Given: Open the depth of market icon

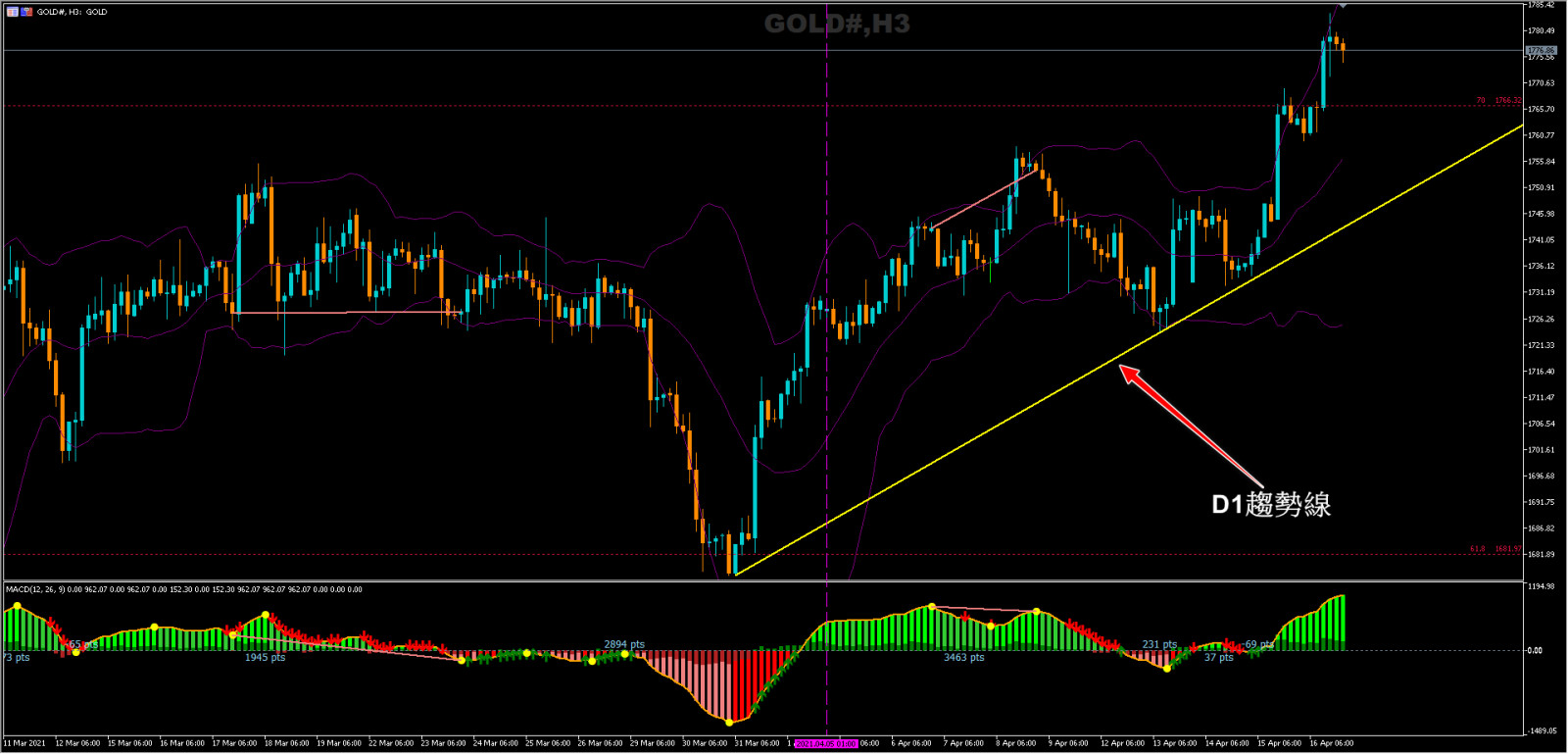Looking at the screenshot, I should click(x=12, y=12).
